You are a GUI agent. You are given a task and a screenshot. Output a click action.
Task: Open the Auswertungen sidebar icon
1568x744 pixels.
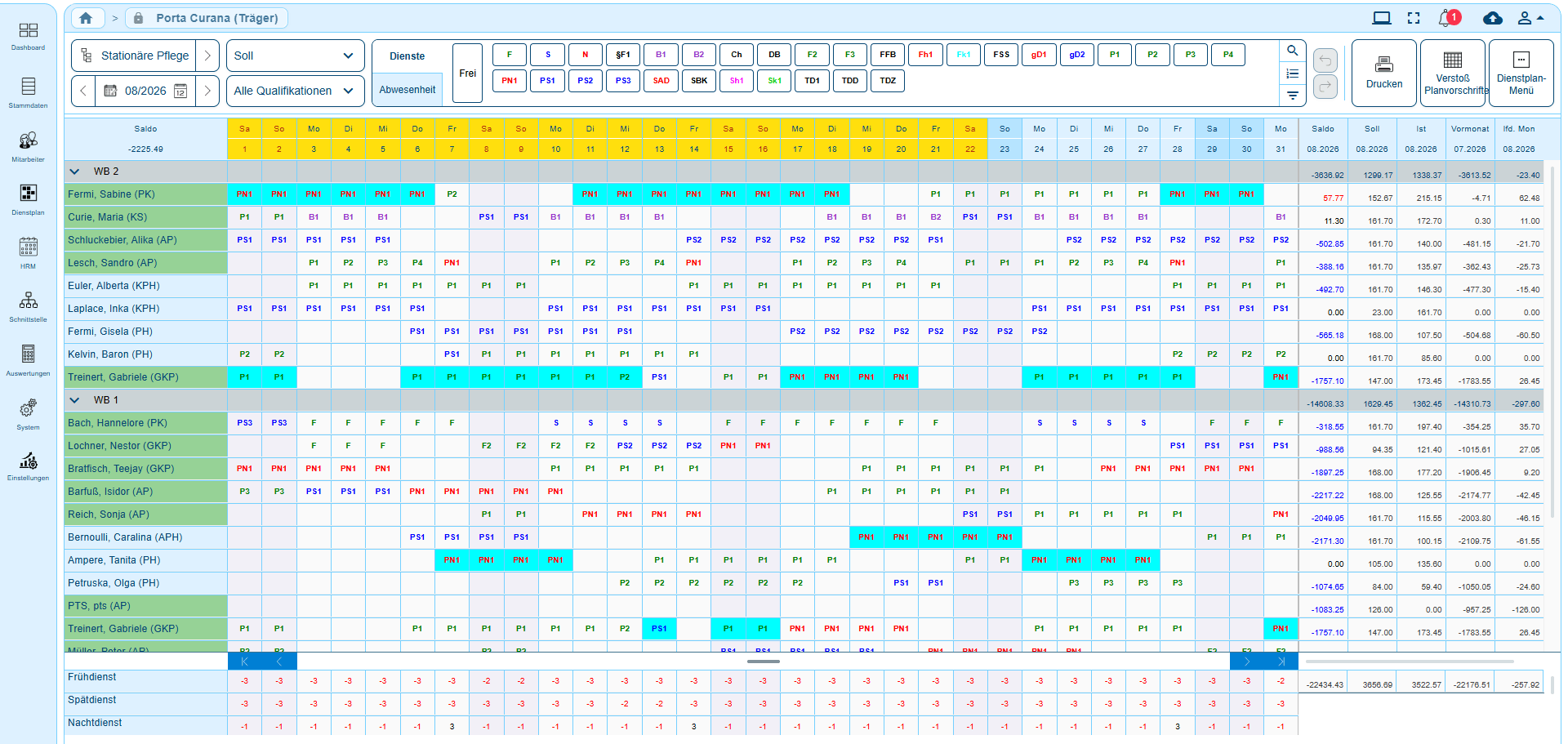(x=29, y=359)
